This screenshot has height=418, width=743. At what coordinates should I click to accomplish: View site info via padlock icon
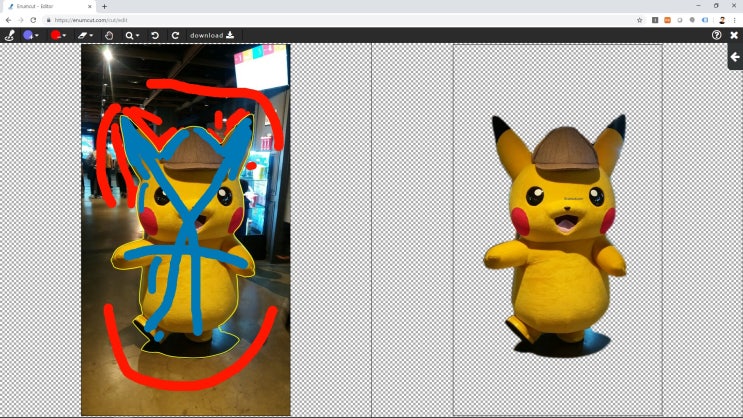coord(48,20)
